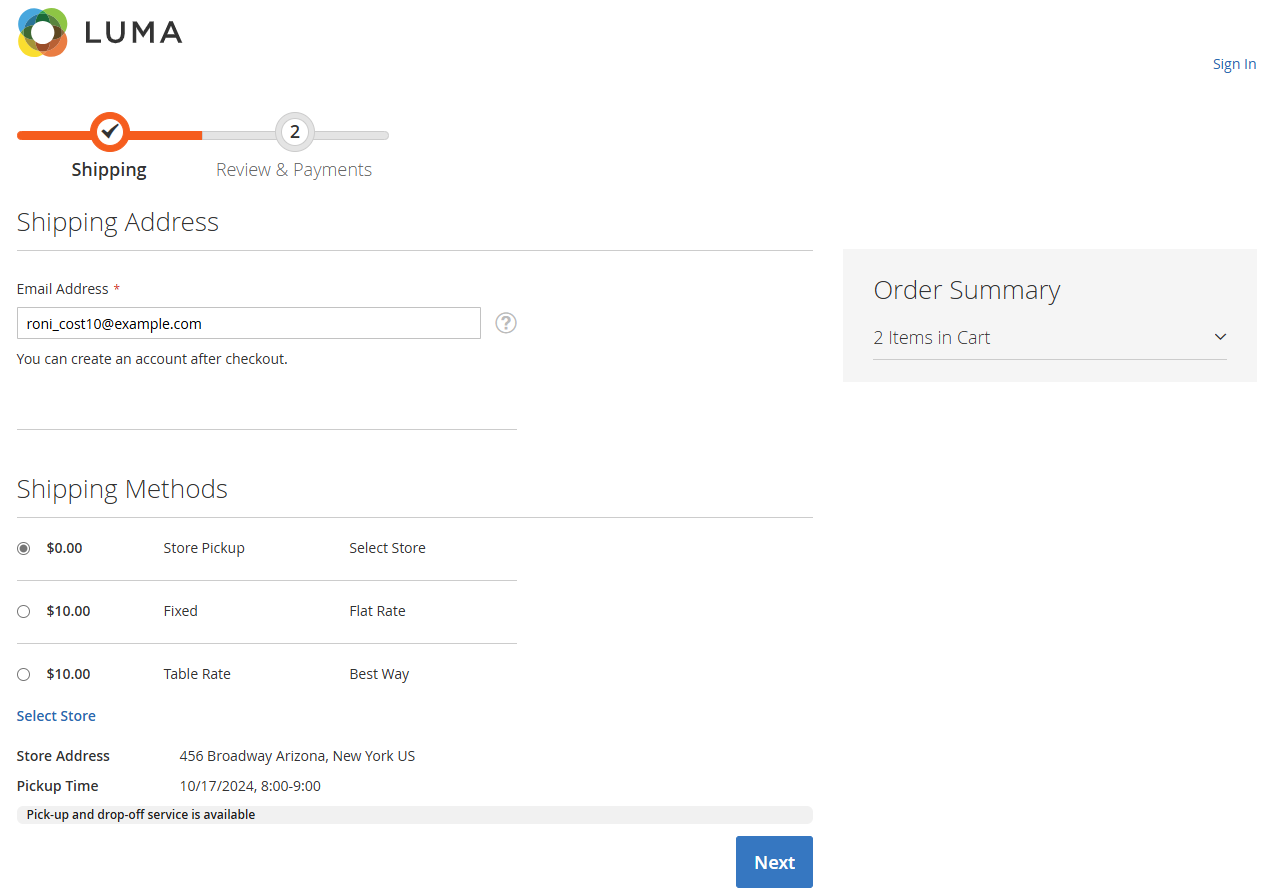Click the LUMA wordmark text

(133, 33)
